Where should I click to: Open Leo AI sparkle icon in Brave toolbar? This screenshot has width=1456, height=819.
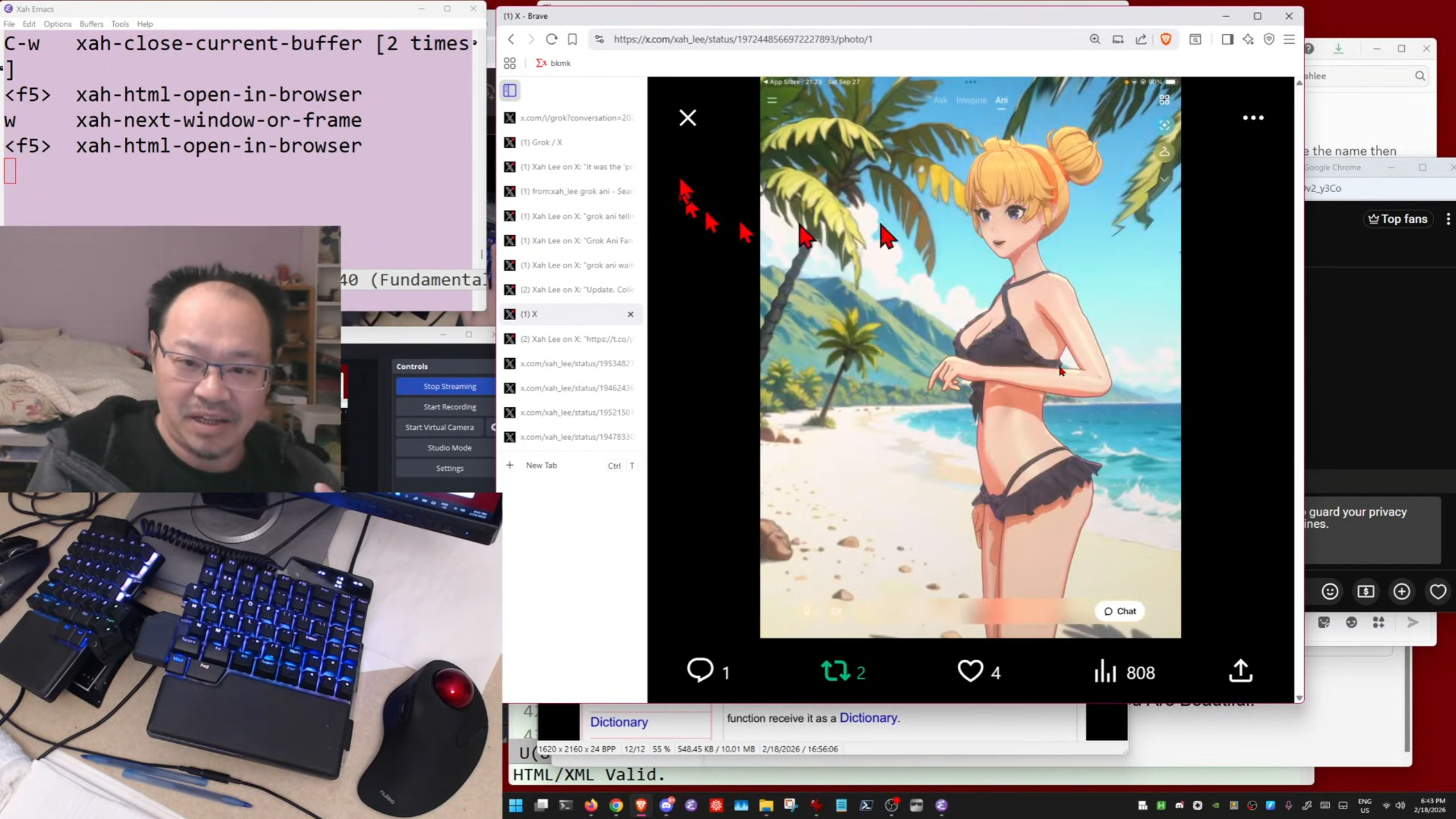(x=1250, y=39)
